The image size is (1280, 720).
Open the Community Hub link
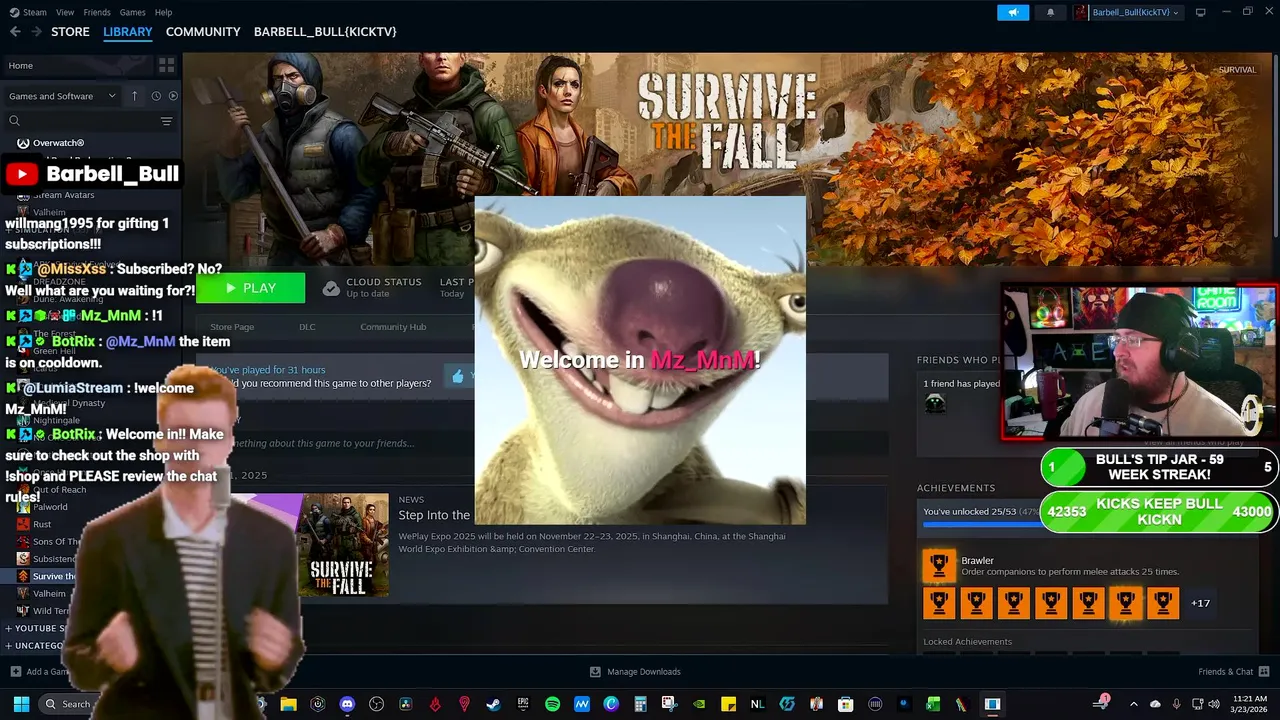[393, 327]
